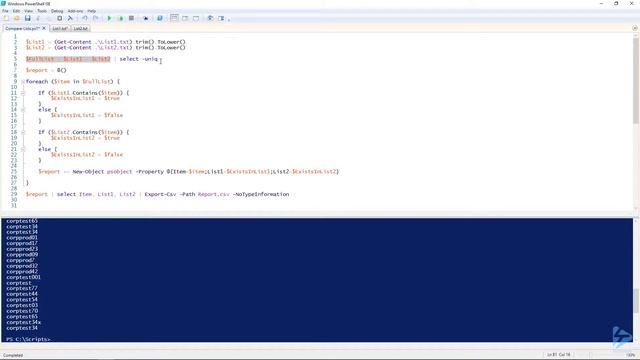Click line number 31 in the gutter
Viewport: 640px width, 360px height.
14,206
